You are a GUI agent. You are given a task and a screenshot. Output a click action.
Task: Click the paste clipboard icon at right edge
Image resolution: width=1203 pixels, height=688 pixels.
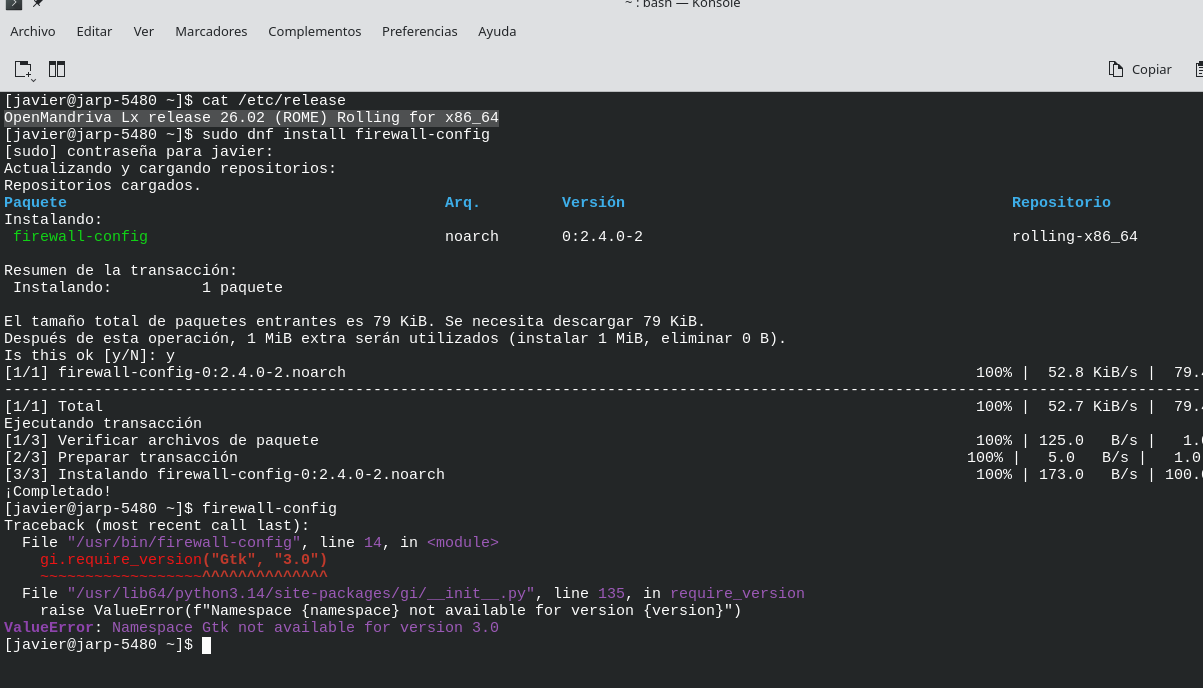pos(1198,69)
